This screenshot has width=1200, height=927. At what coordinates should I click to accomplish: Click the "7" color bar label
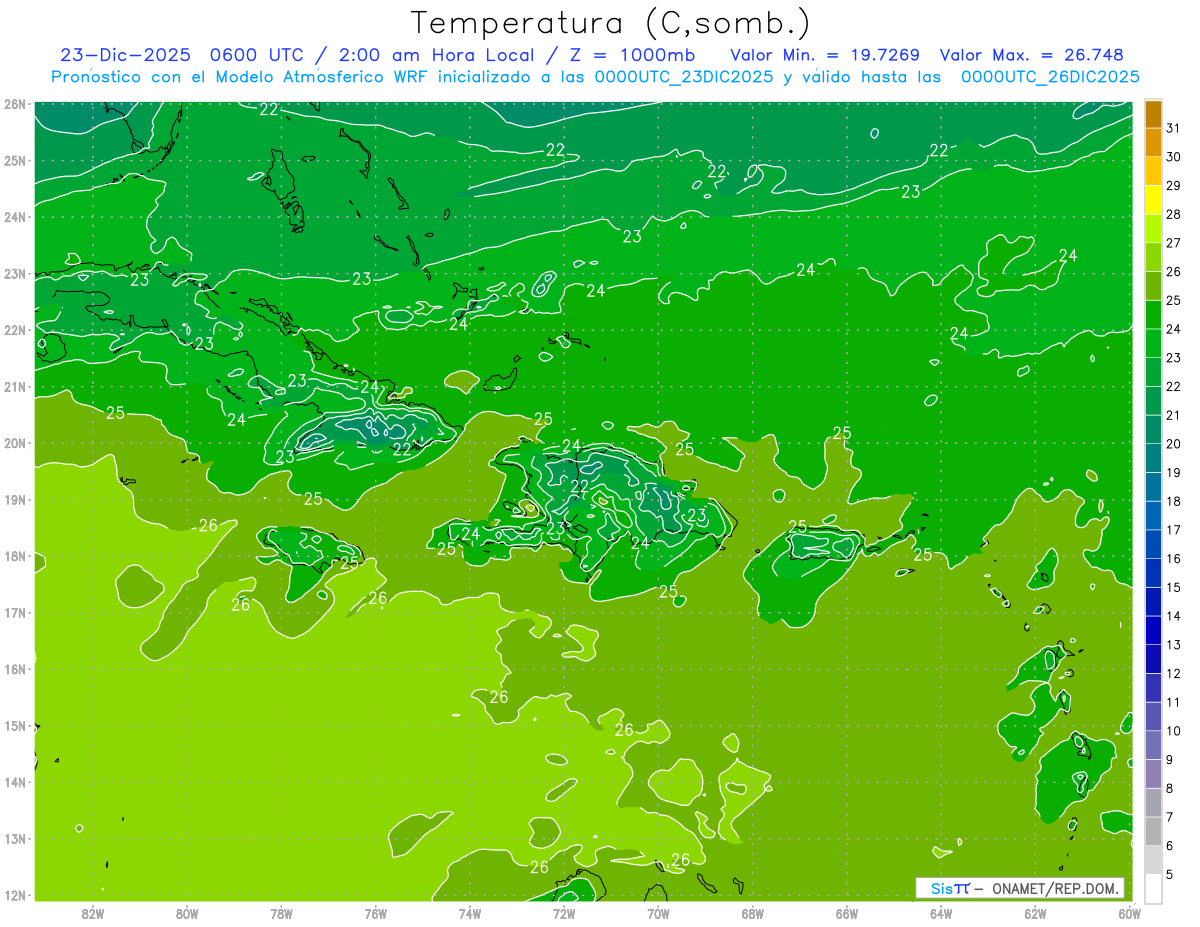point(1170,817)
